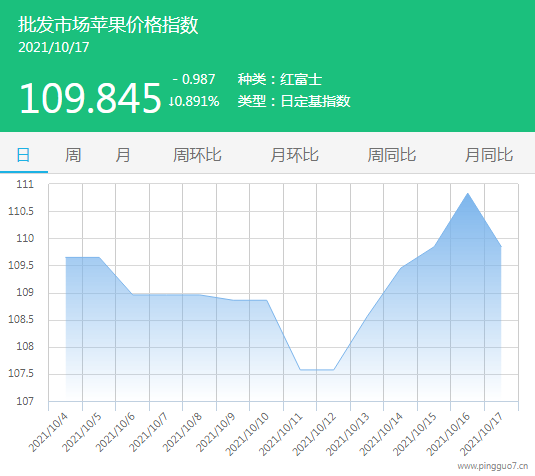Viewport: 535px width, 476px height.
Task: Click the 2021/10/4 x-axis date label
Action: click(x=48, y=433)
